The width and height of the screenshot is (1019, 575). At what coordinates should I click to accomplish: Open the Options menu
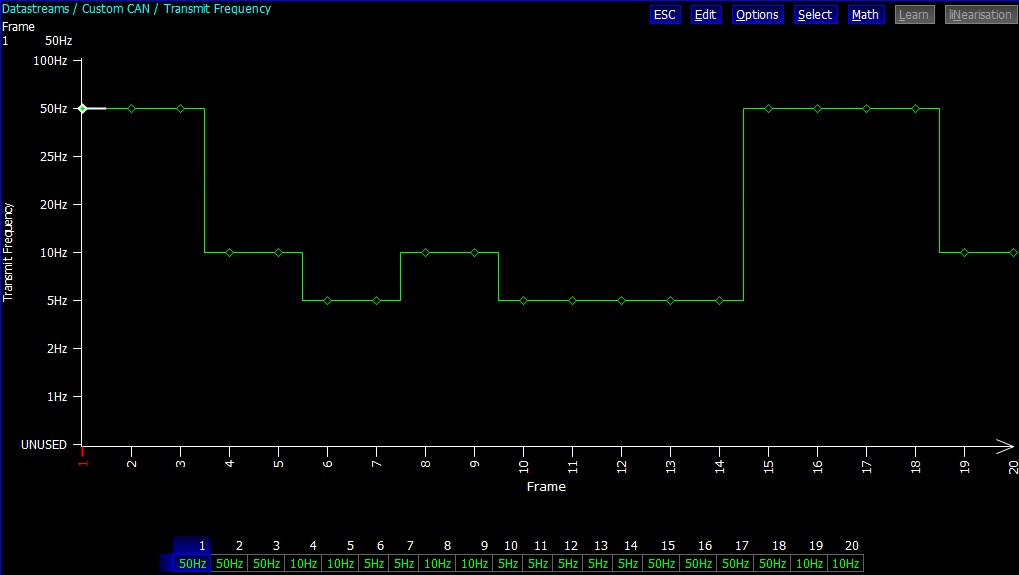pyautogui.click(x=757, y=15)
